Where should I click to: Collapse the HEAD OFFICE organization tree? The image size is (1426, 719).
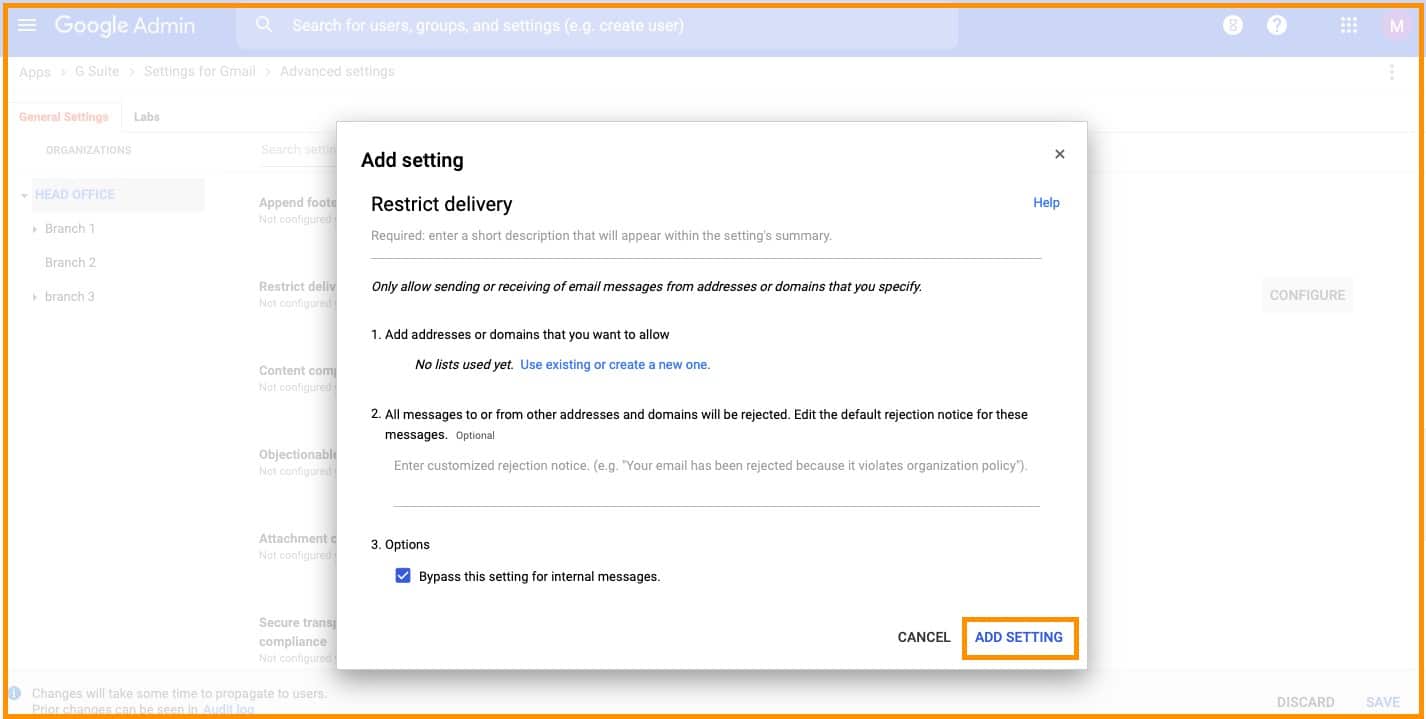click(x=24, y=195)
